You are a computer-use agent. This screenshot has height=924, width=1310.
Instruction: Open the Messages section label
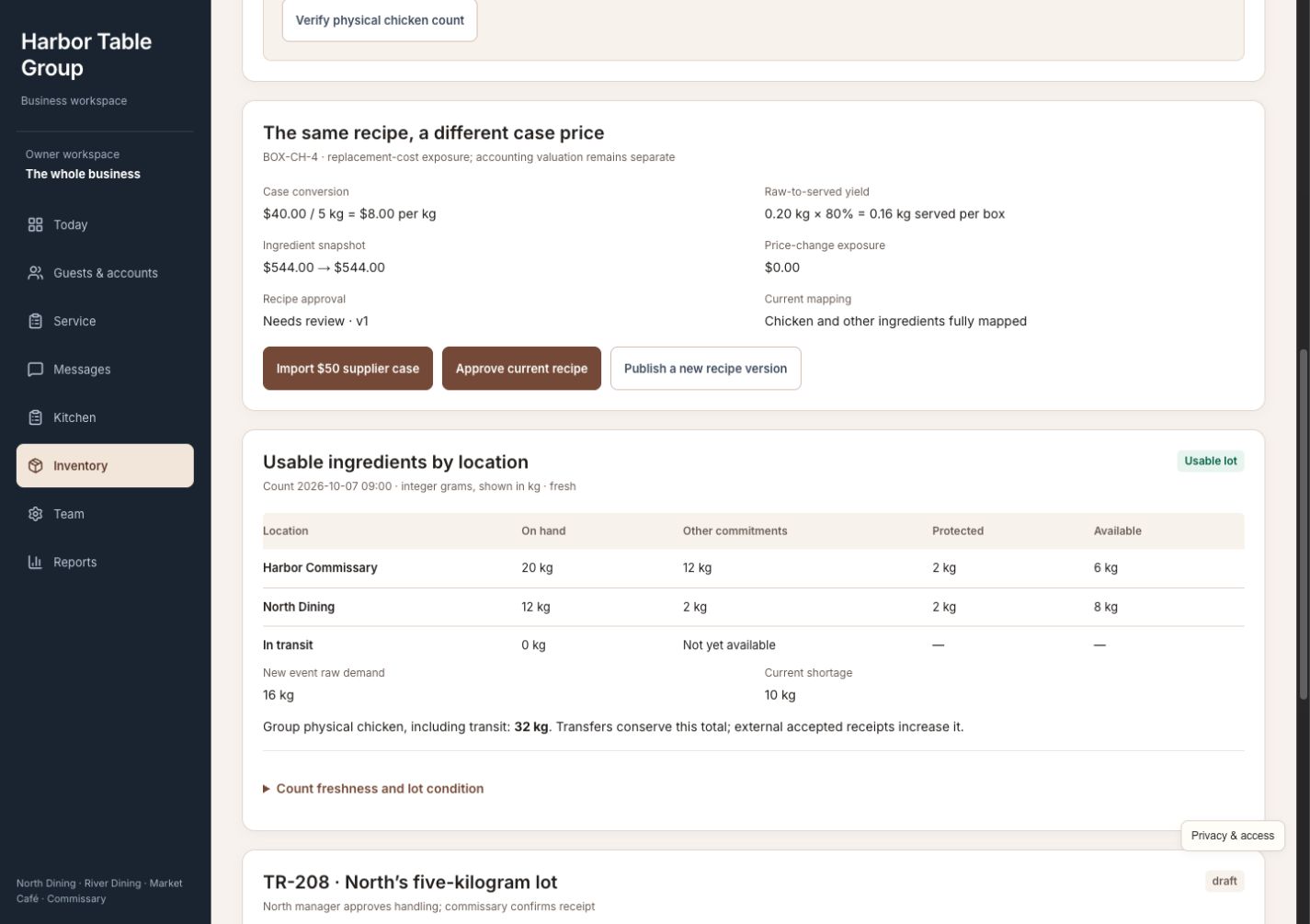pyautogui.click(x=82, y=370)
